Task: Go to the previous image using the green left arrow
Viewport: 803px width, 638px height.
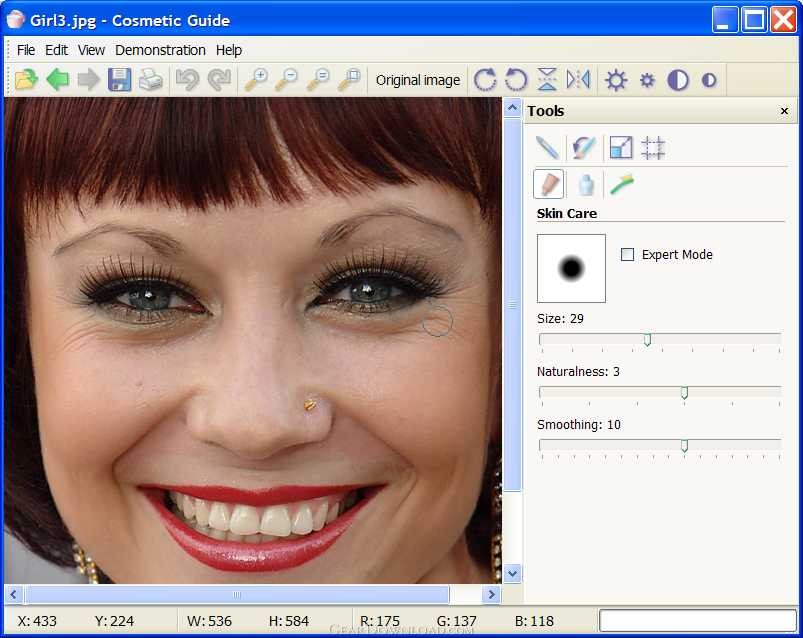Action: pyautogui.click(x=57, y=79)
